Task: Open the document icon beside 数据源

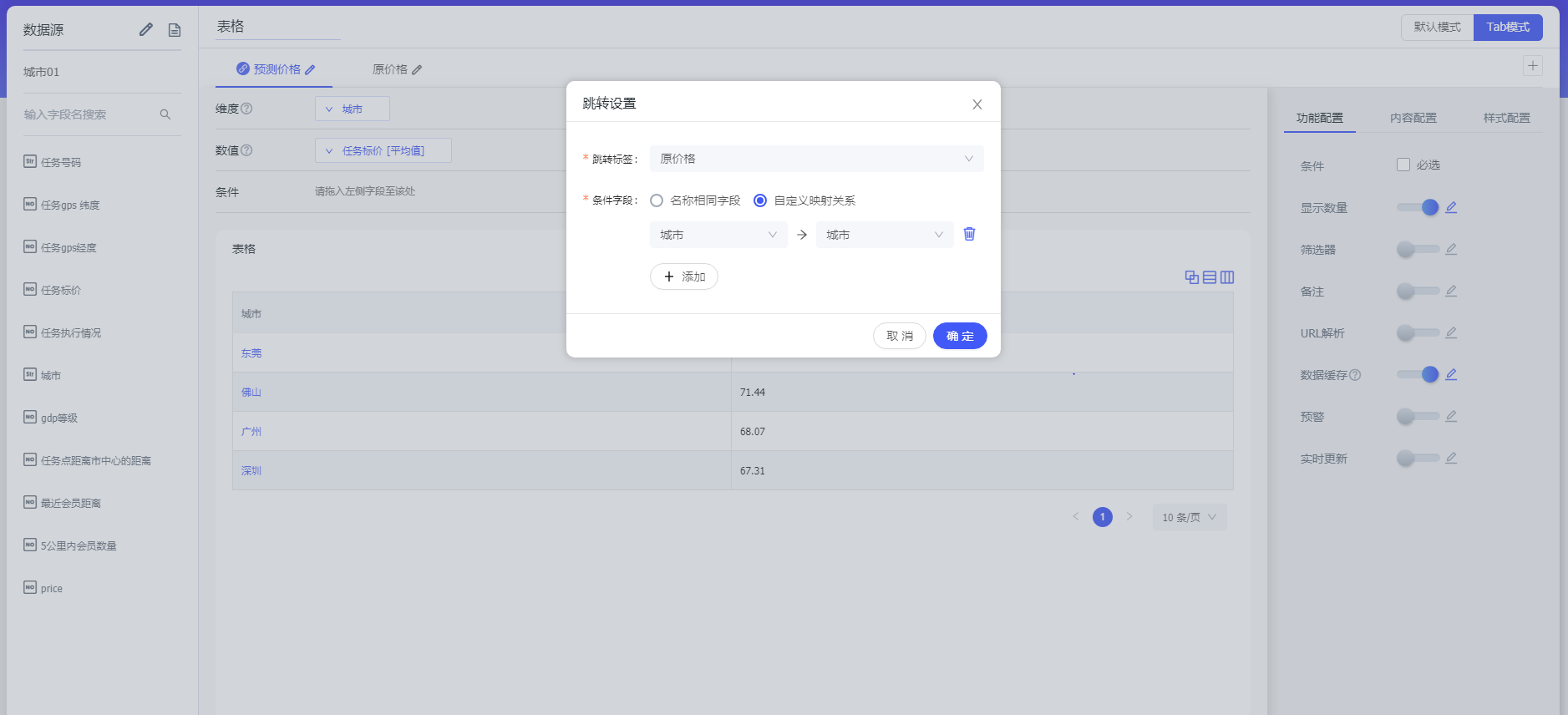Action: point(175,30)
